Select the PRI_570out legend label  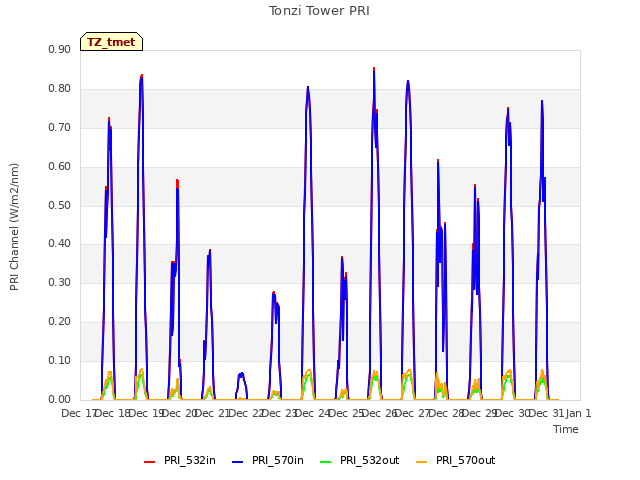pos(465,460)
